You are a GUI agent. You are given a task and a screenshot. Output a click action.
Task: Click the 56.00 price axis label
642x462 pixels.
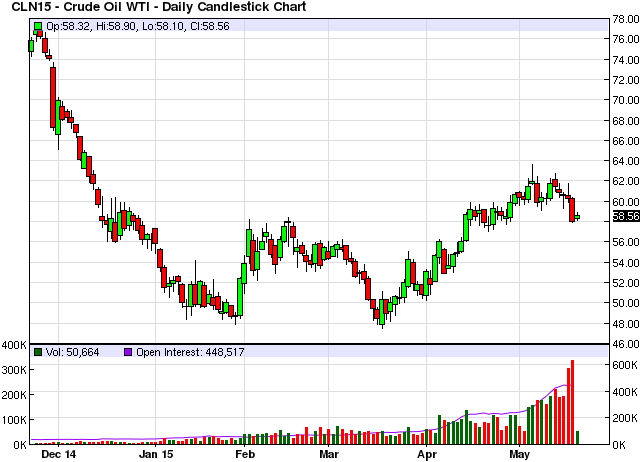click(626, 242)
